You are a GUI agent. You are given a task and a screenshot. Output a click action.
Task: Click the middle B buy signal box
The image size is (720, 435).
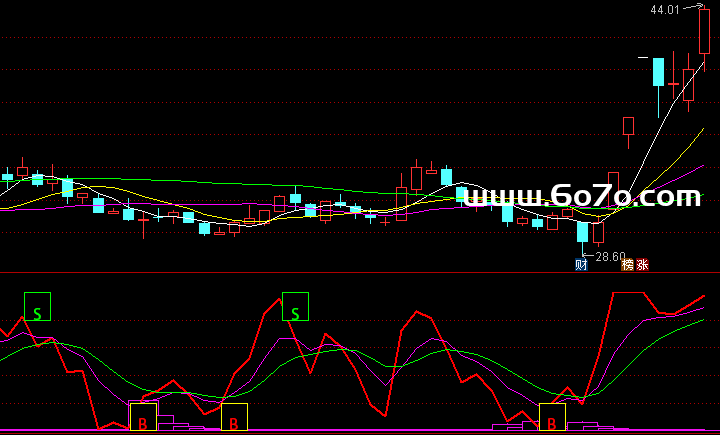tap(234, 418)
